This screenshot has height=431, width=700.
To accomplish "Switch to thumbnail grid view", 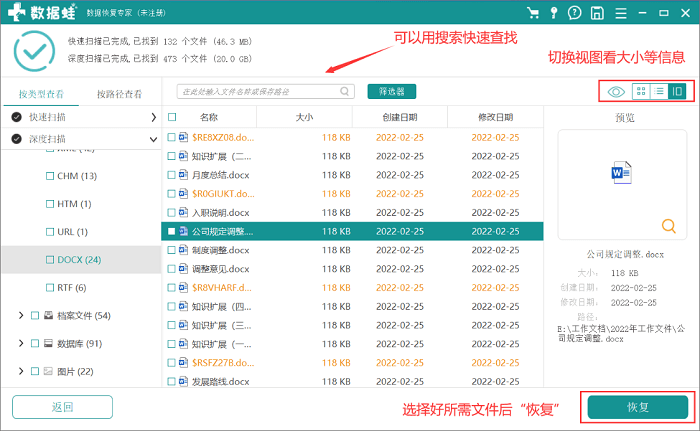I will point(641,92).
